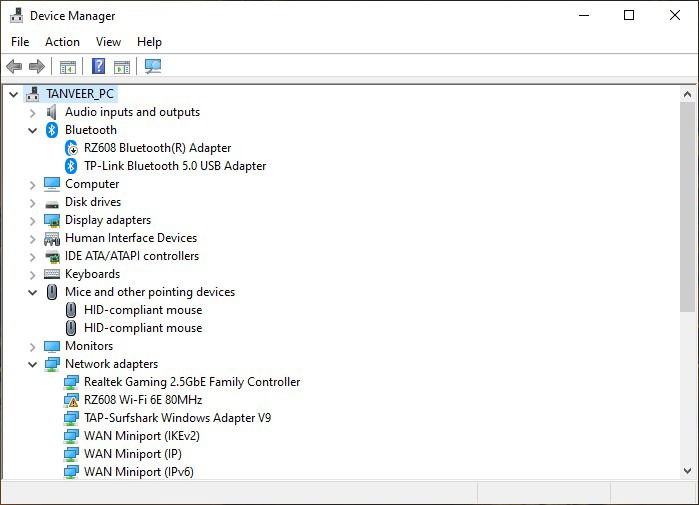Expand Human Interface Devices
Screen dimensions: 699x505
click(x=33, y=239)
